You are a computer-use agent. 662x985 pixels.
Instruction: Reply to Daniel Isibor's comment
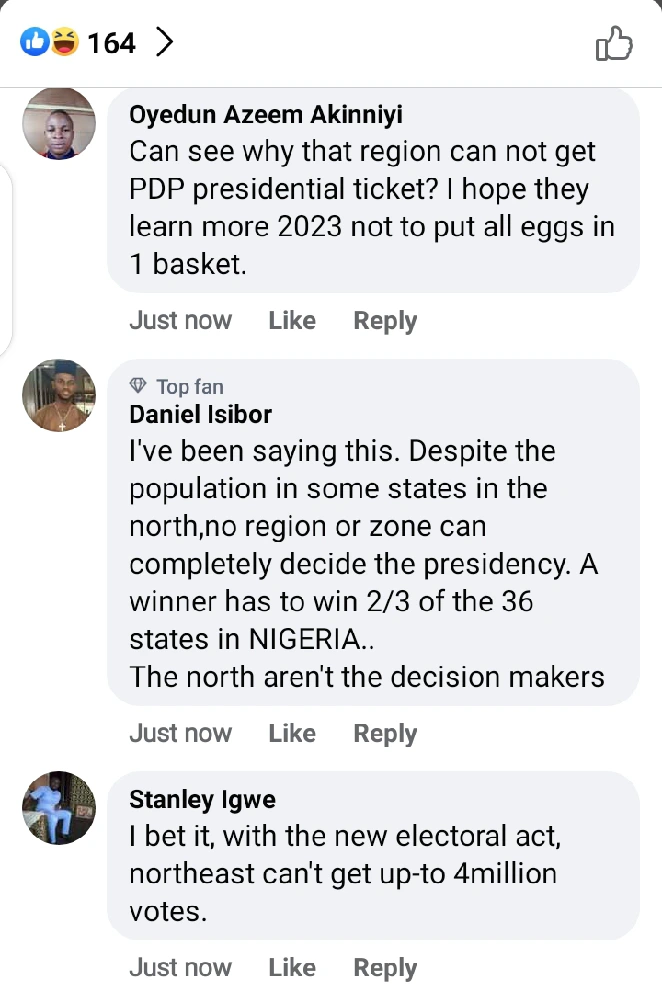coord(385,734)
